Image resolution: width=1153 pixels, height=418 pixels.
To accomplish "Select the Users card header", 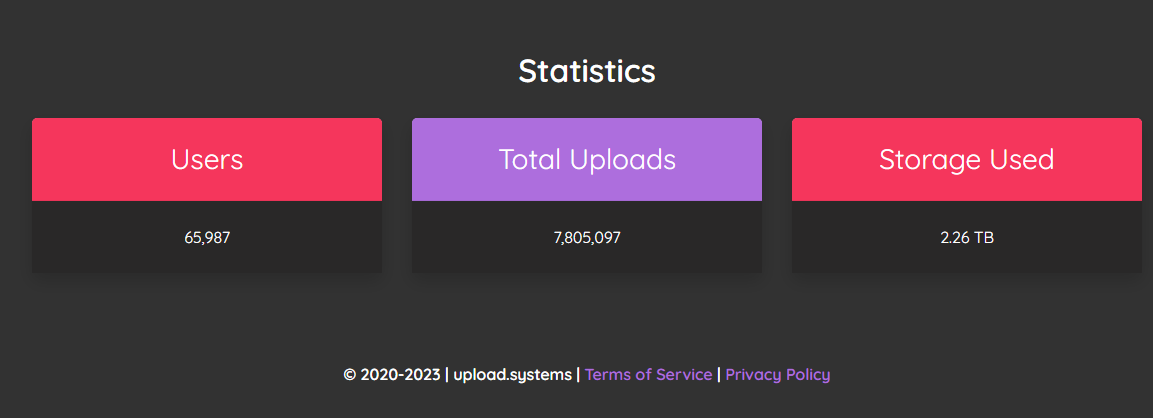I will (207, 160).
